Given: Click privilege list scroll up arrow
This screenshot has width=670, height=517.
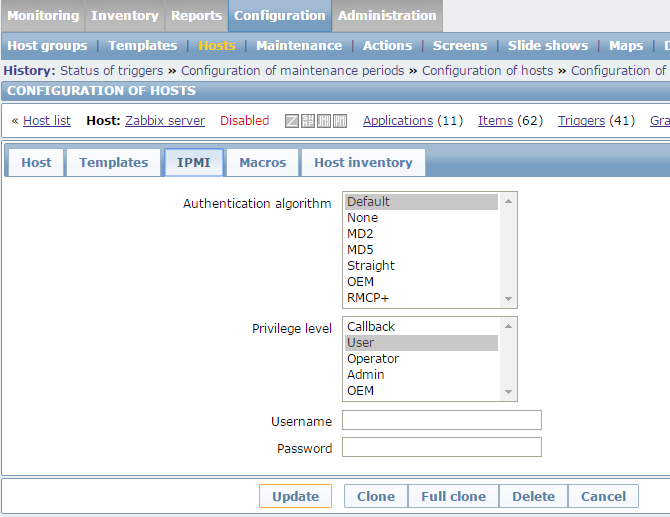Looking at the screenshot, I should click(508, 326).
